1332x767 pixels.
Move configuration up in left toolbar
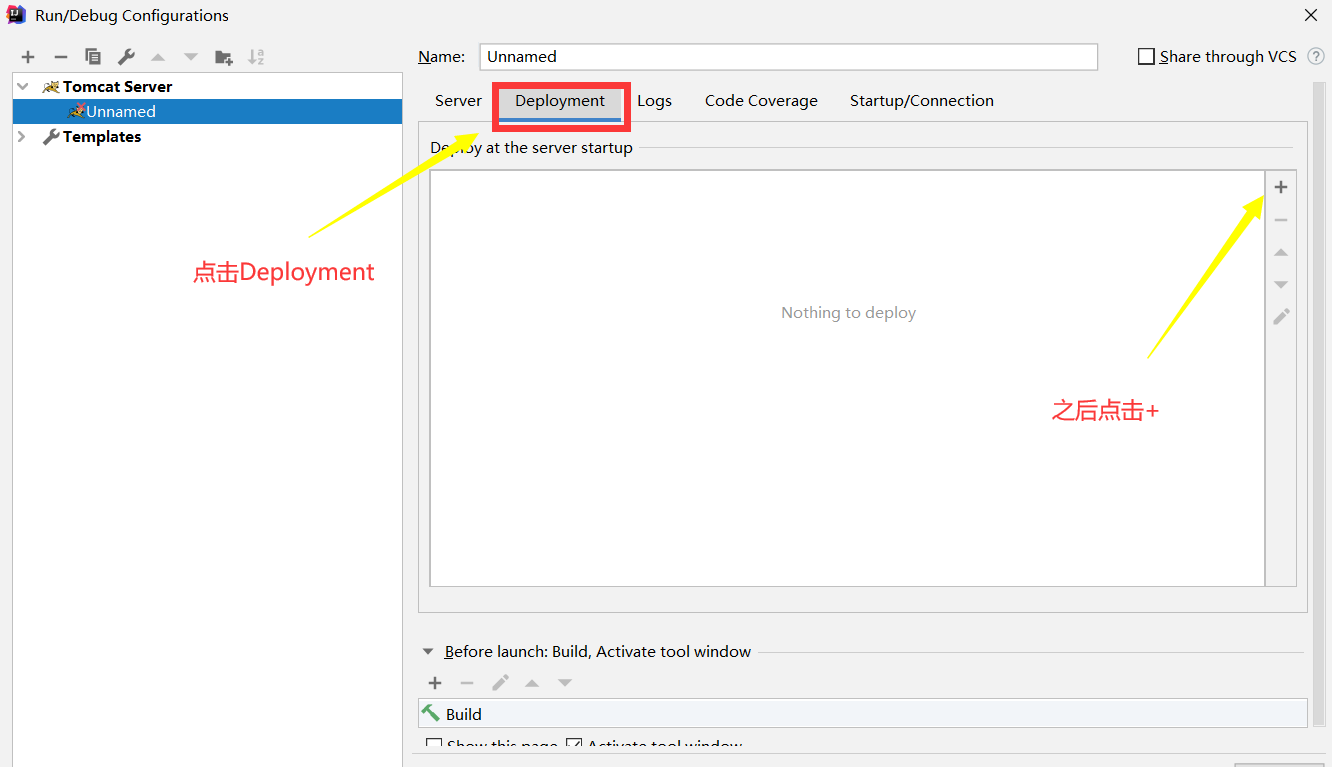pyautogui.click(x=158, y=57)
